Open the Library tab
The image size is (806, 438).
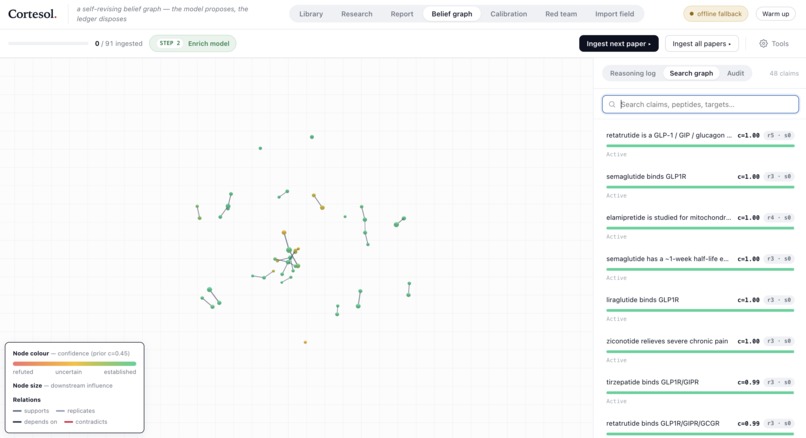coord(311,14)
